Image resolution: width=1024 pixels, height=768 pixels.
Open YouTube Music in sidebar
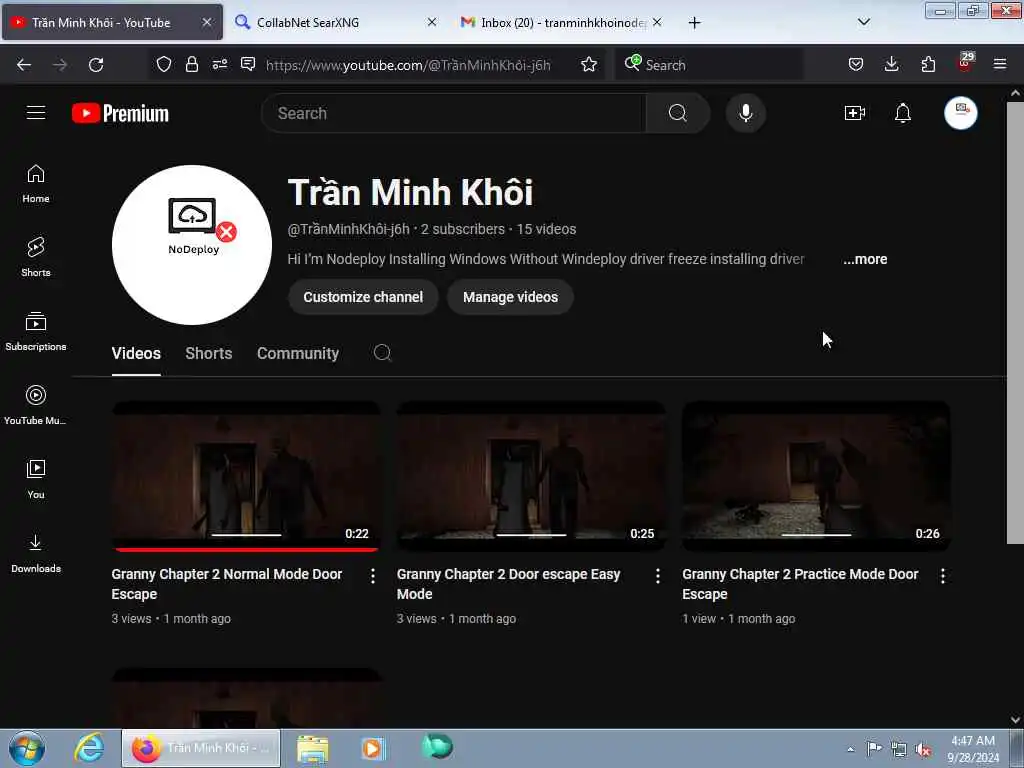point(36,405)
